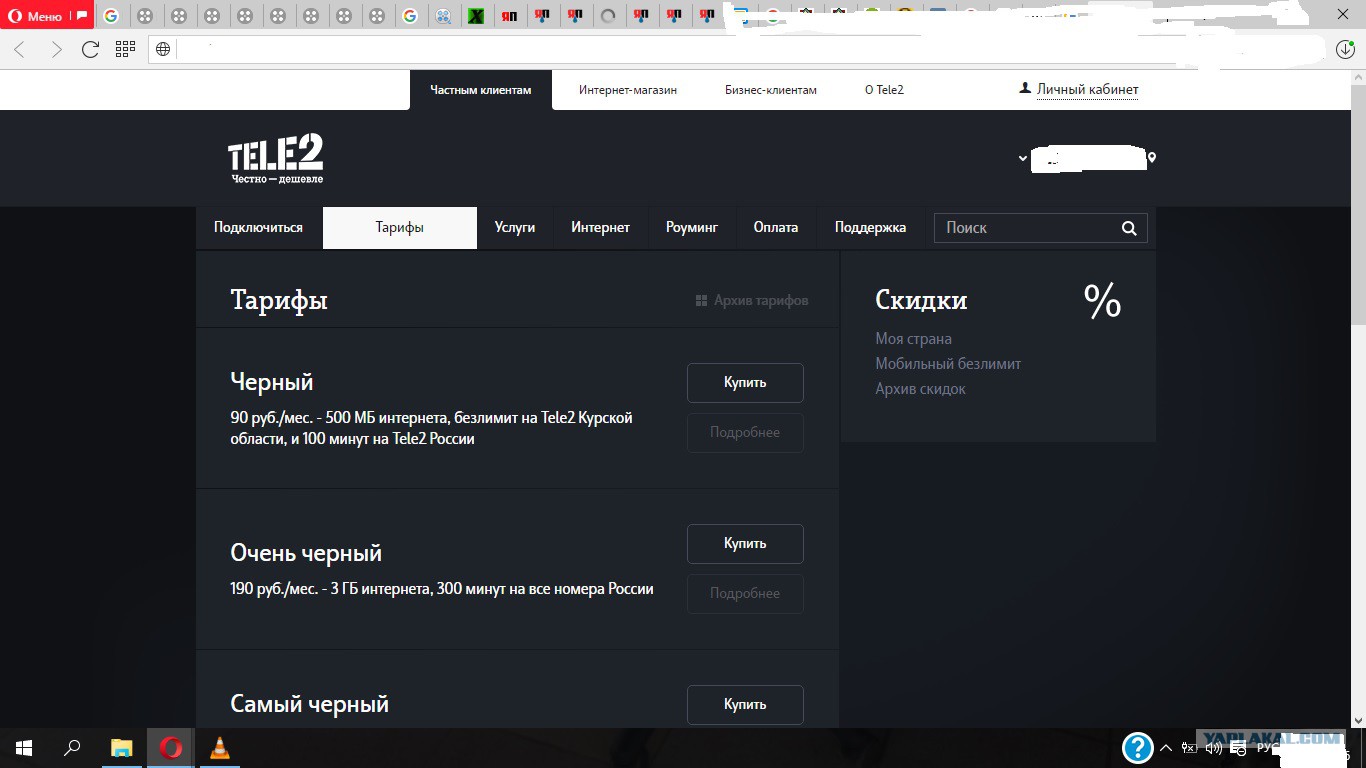
Task: Click the browser forward arrow
Action: 56,49
